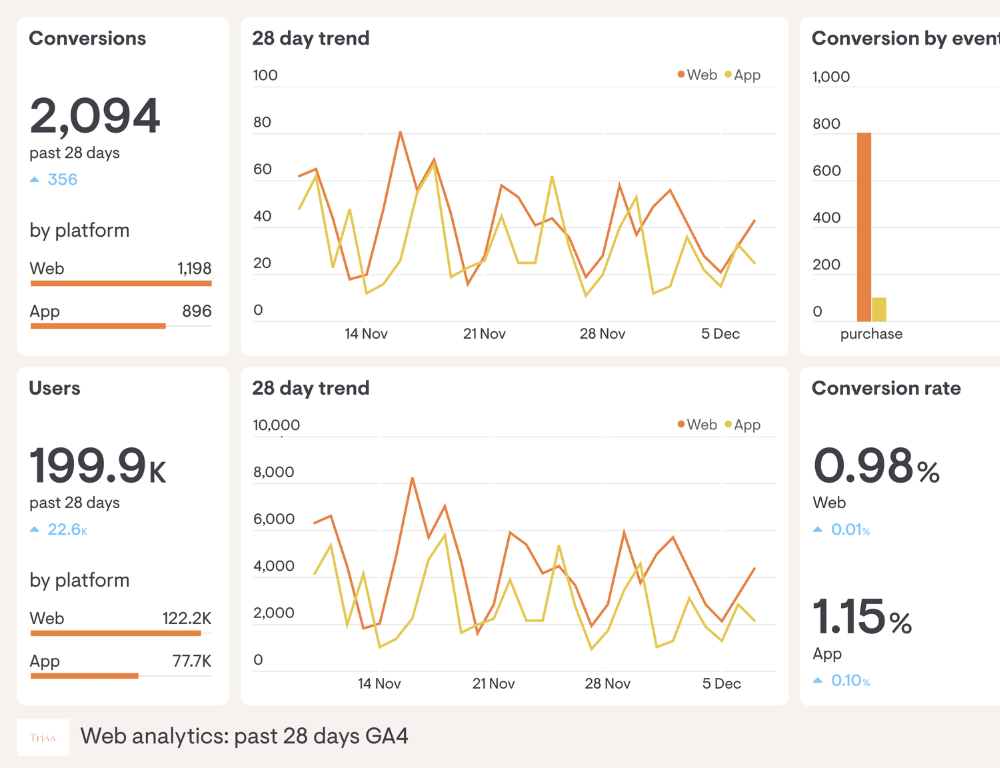The width and height of the screenshot is (1000, 768).
Task: Click the 14 Nov label on Conversions trend
Action: [x=366, y=334]
